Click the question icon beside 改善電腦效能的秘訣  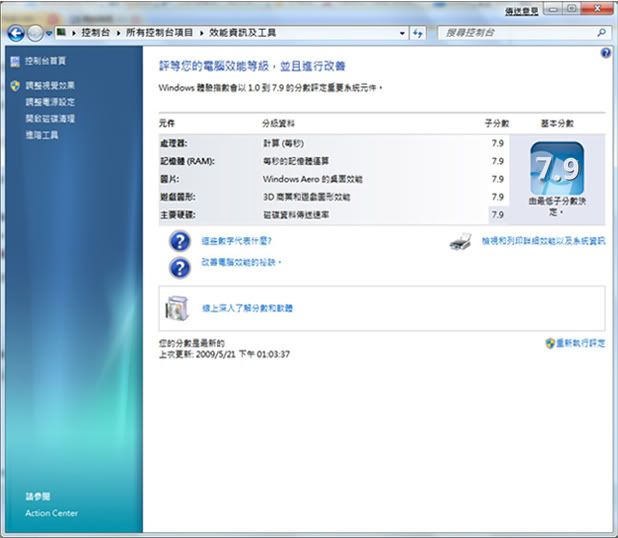(x=180, y=268)
